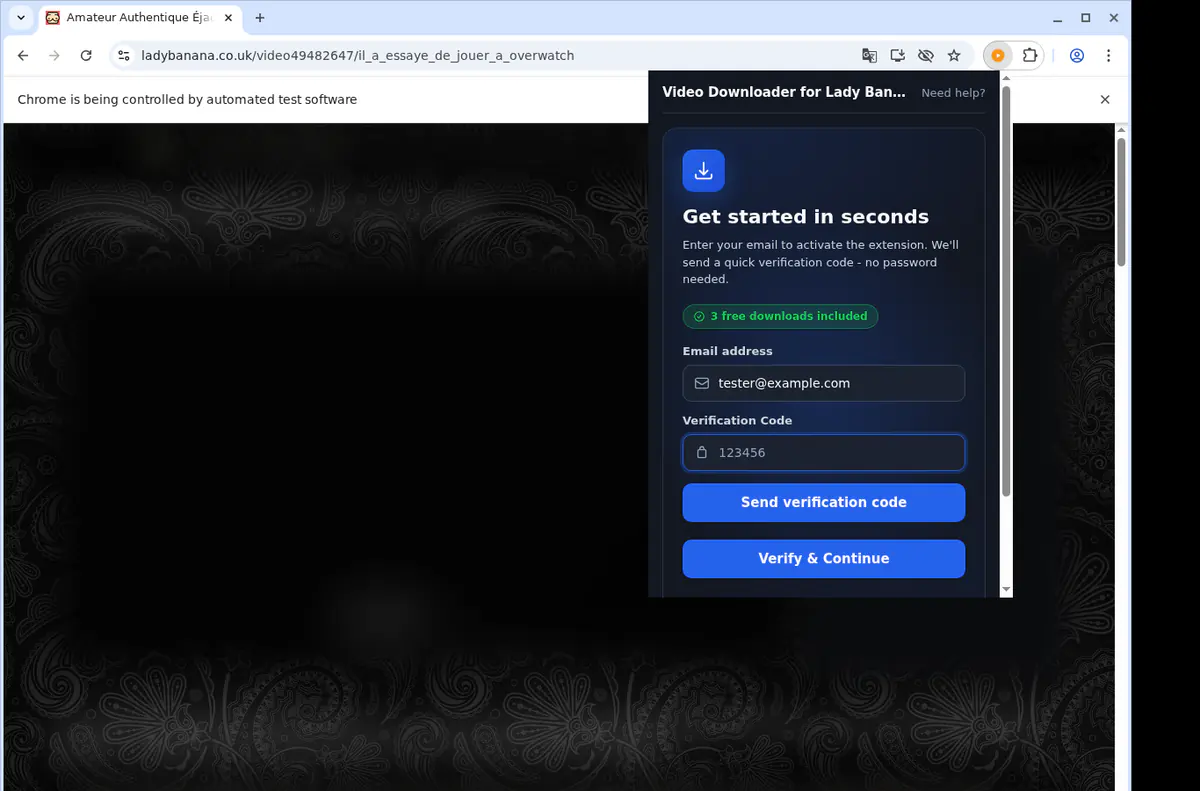1200x791 pixels.
Task: Maximize the Chrome window
Action: (x=1086, y=18)
